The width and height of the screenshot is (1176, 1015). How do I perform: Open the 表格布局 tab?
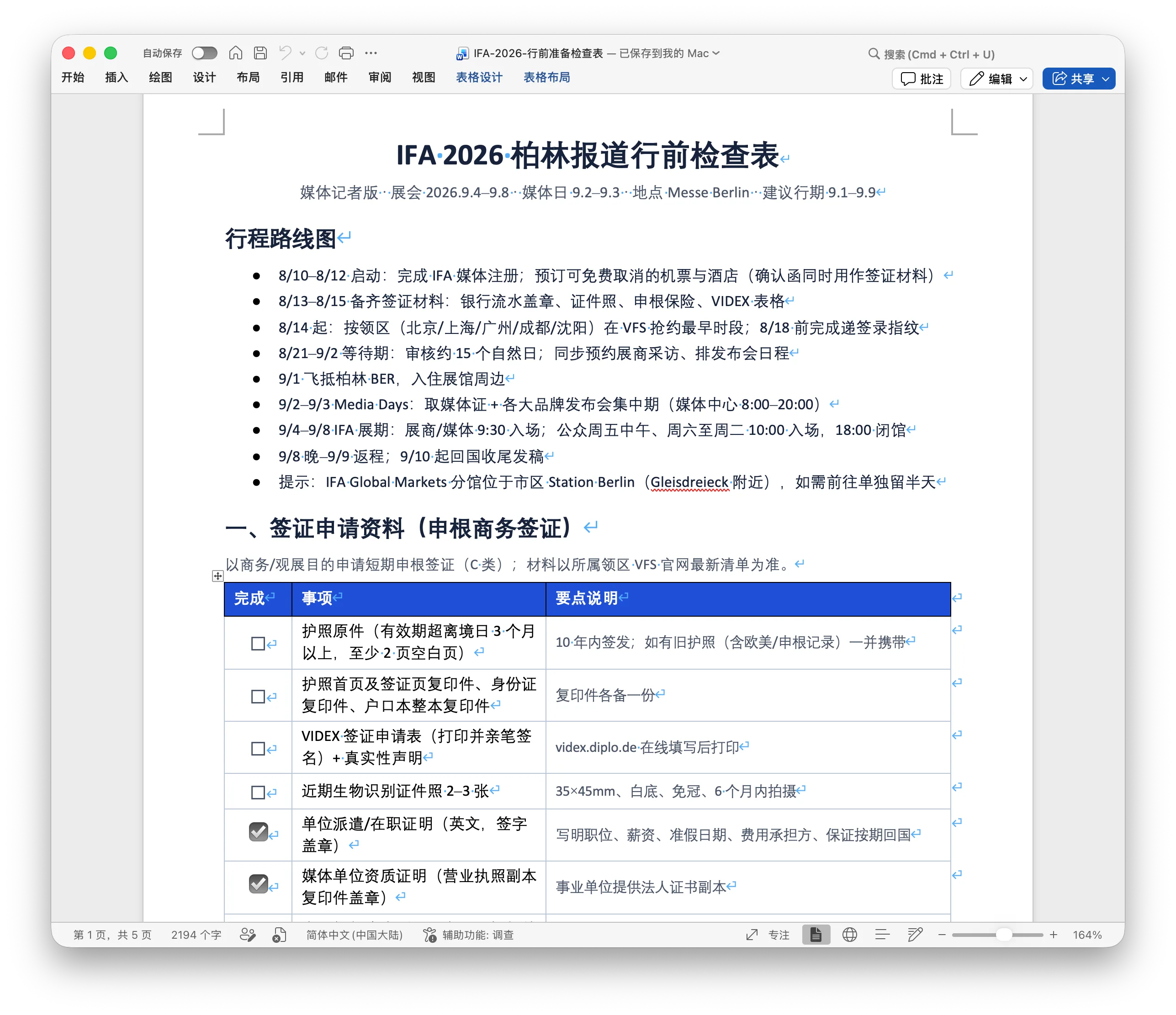pyautogui.click(x=546, y=77)
